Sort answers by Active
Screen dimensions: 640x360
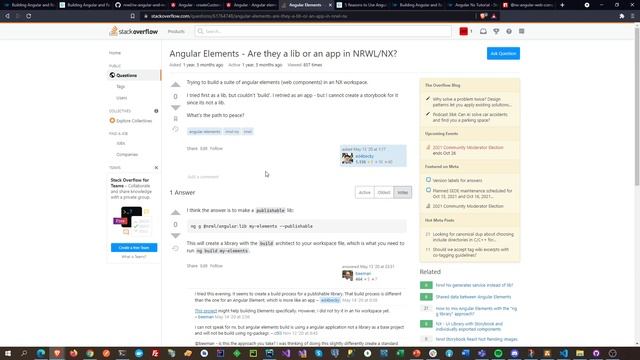[x=364, y=193]
